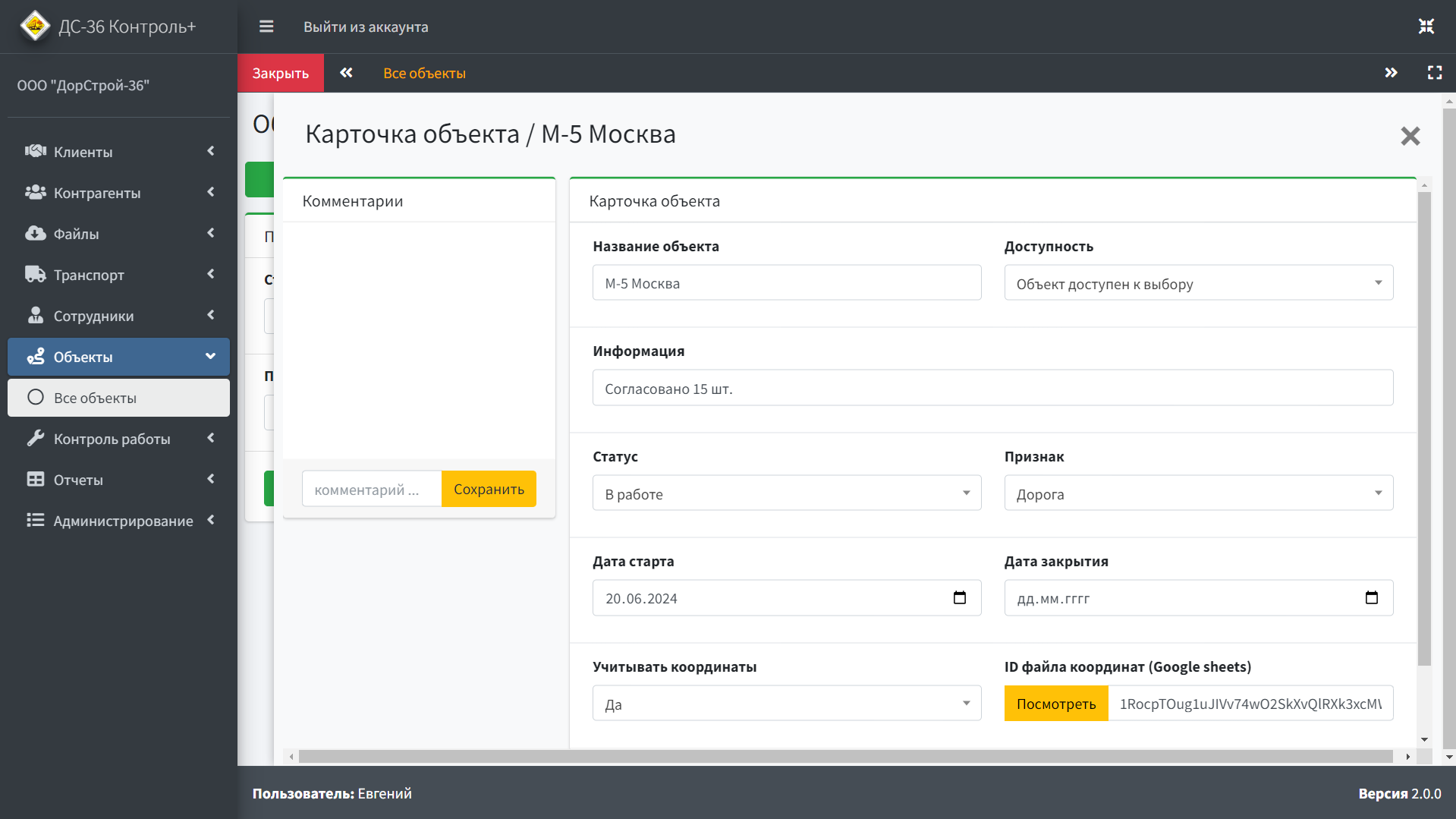Expand the Транспорт menu chevron
This screenshot has width=1456, height=819.
(211, 274)
